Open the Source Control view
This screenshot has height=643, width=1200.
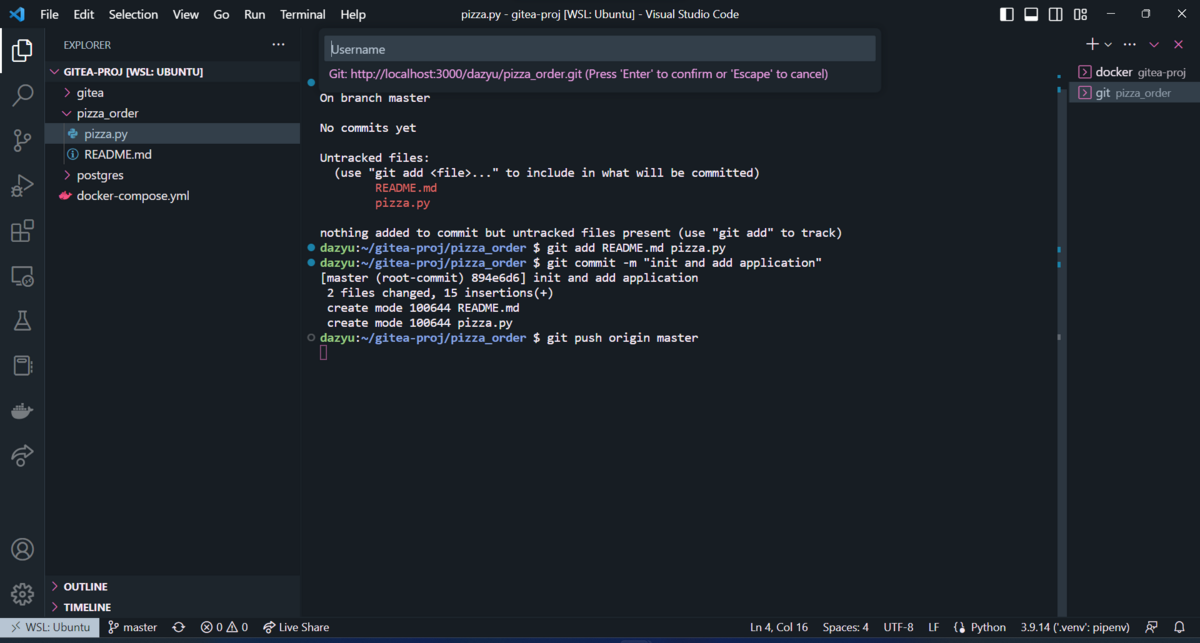(22, 141)
